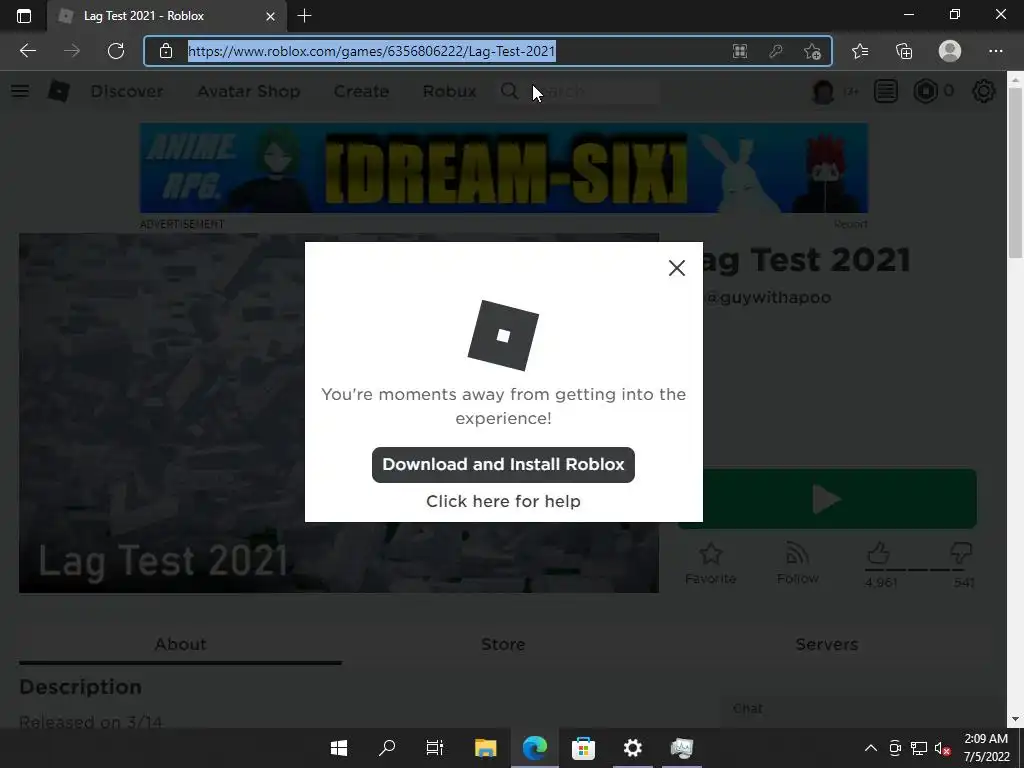
Task: Refresh the current page
Action: (116, 51)
